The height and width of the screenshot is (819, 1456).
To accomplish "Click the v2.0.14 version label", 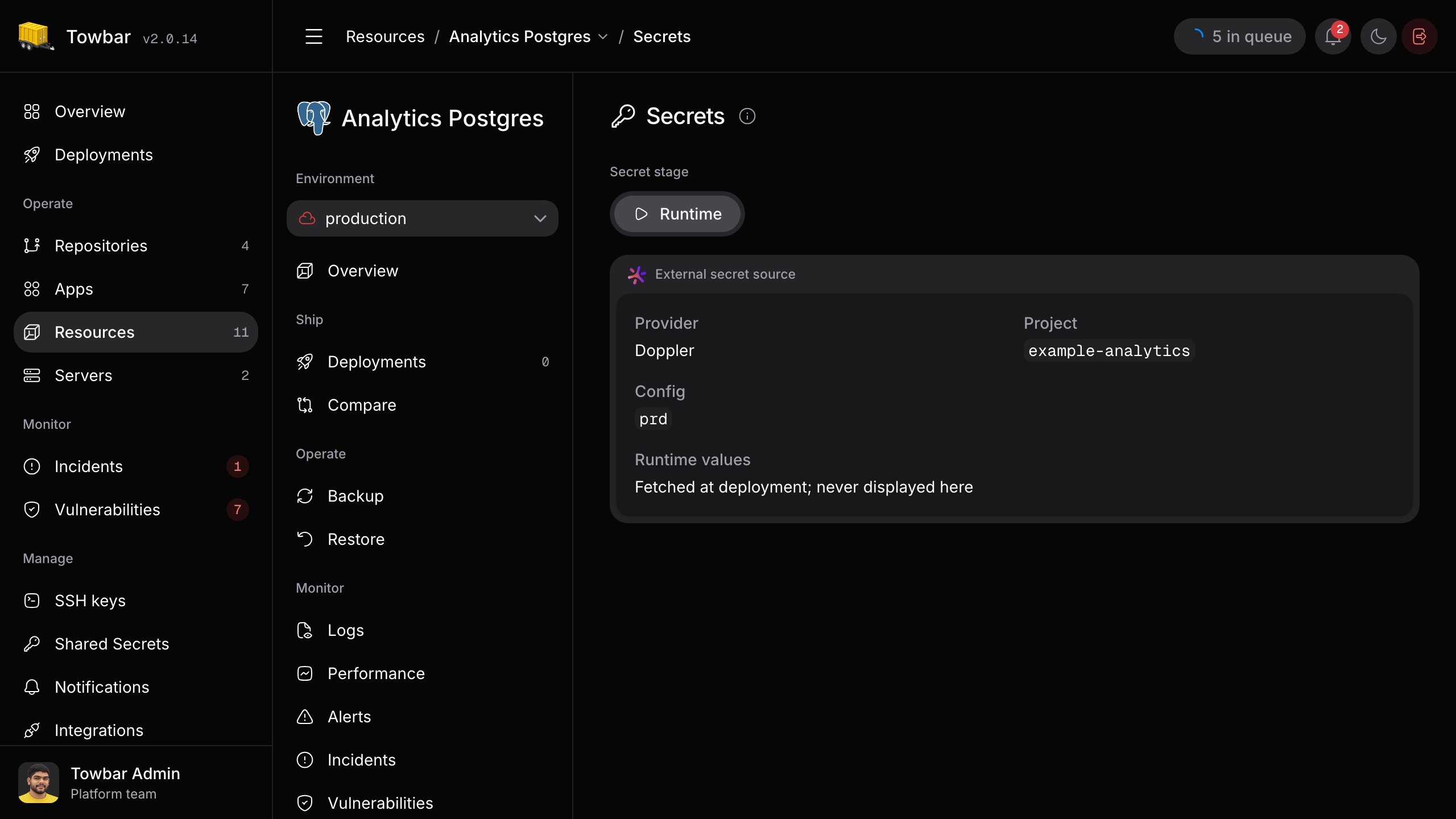I will click(x=169, y=39).
